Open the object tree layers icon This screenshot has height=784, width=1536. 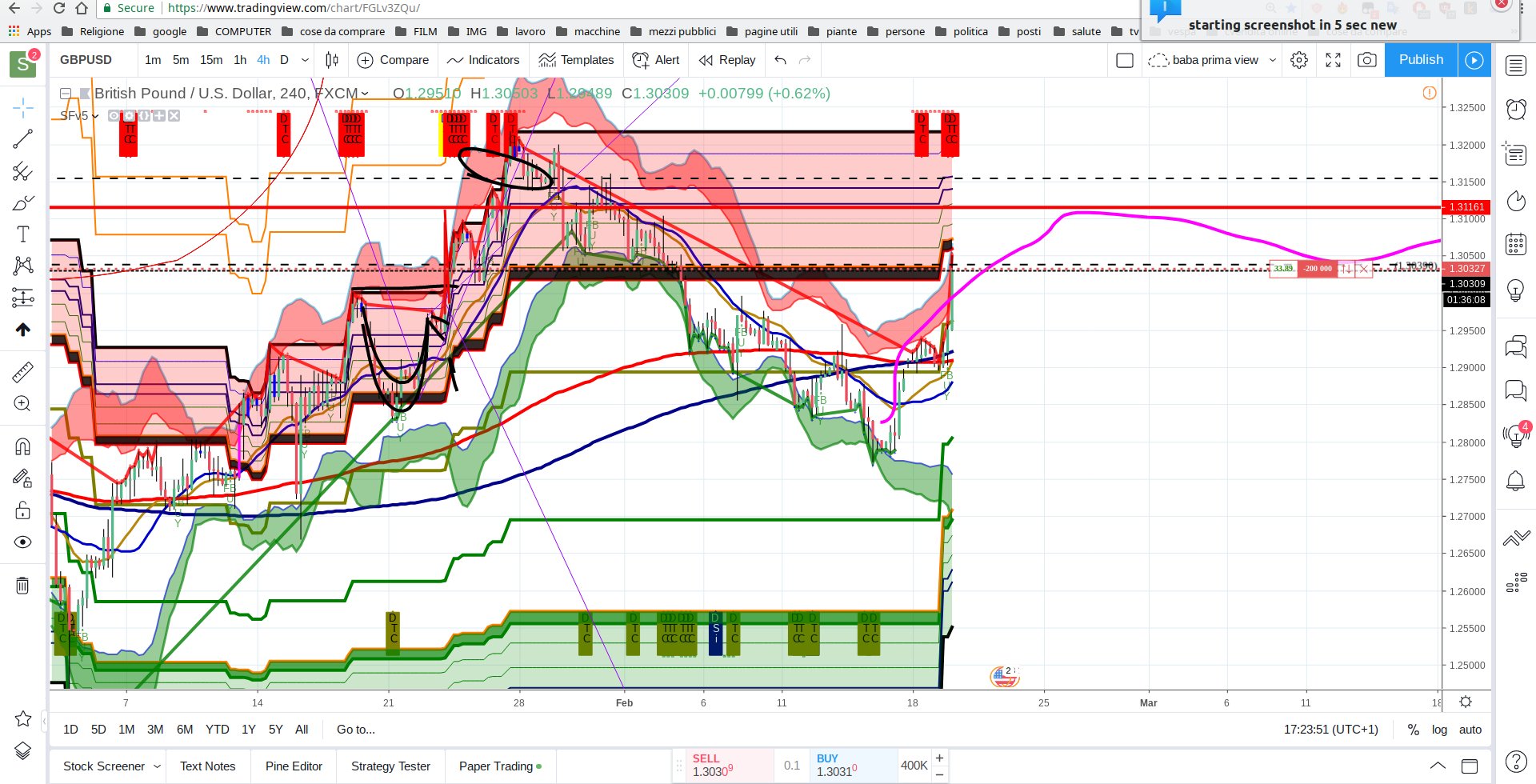[23, 750]
